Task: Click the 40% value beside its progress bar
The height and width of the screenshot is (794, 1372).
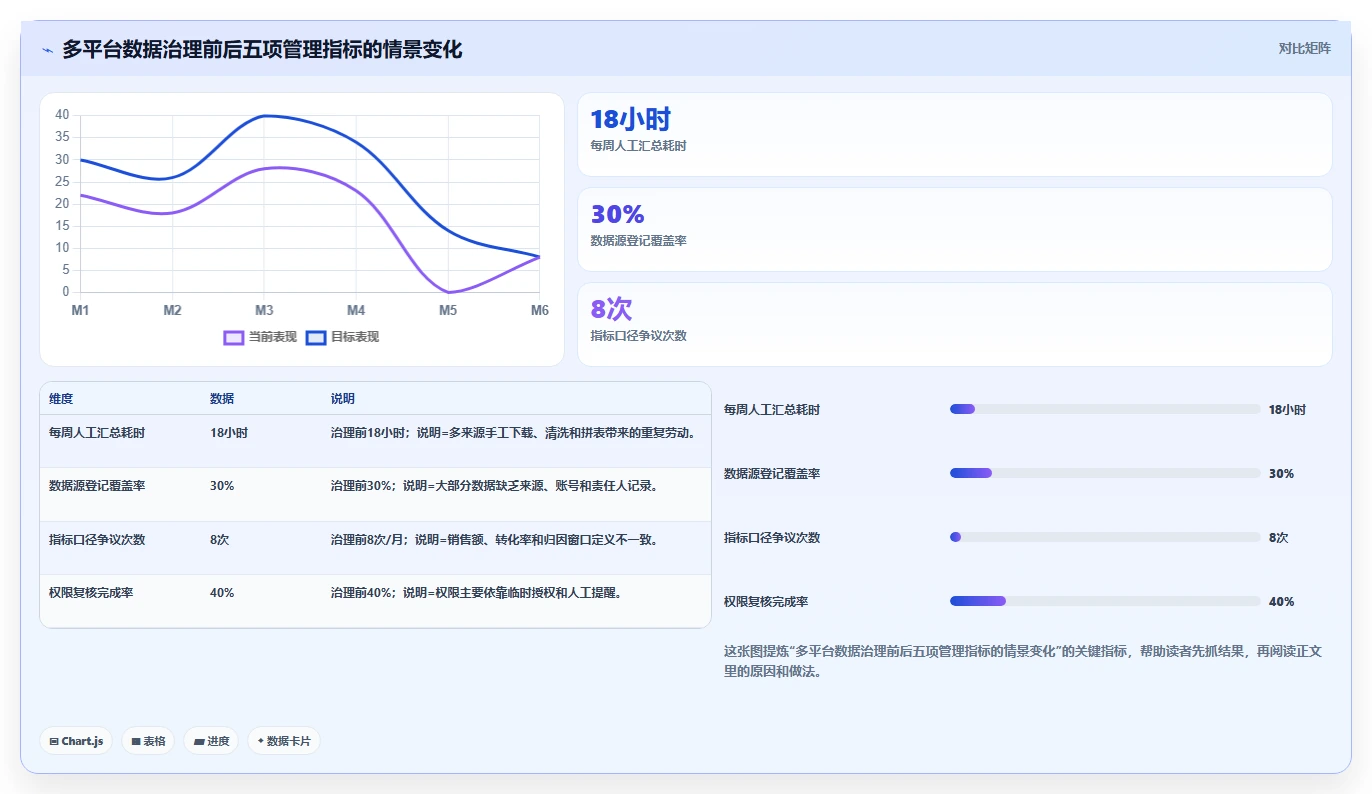Action: pos(1281,601)
